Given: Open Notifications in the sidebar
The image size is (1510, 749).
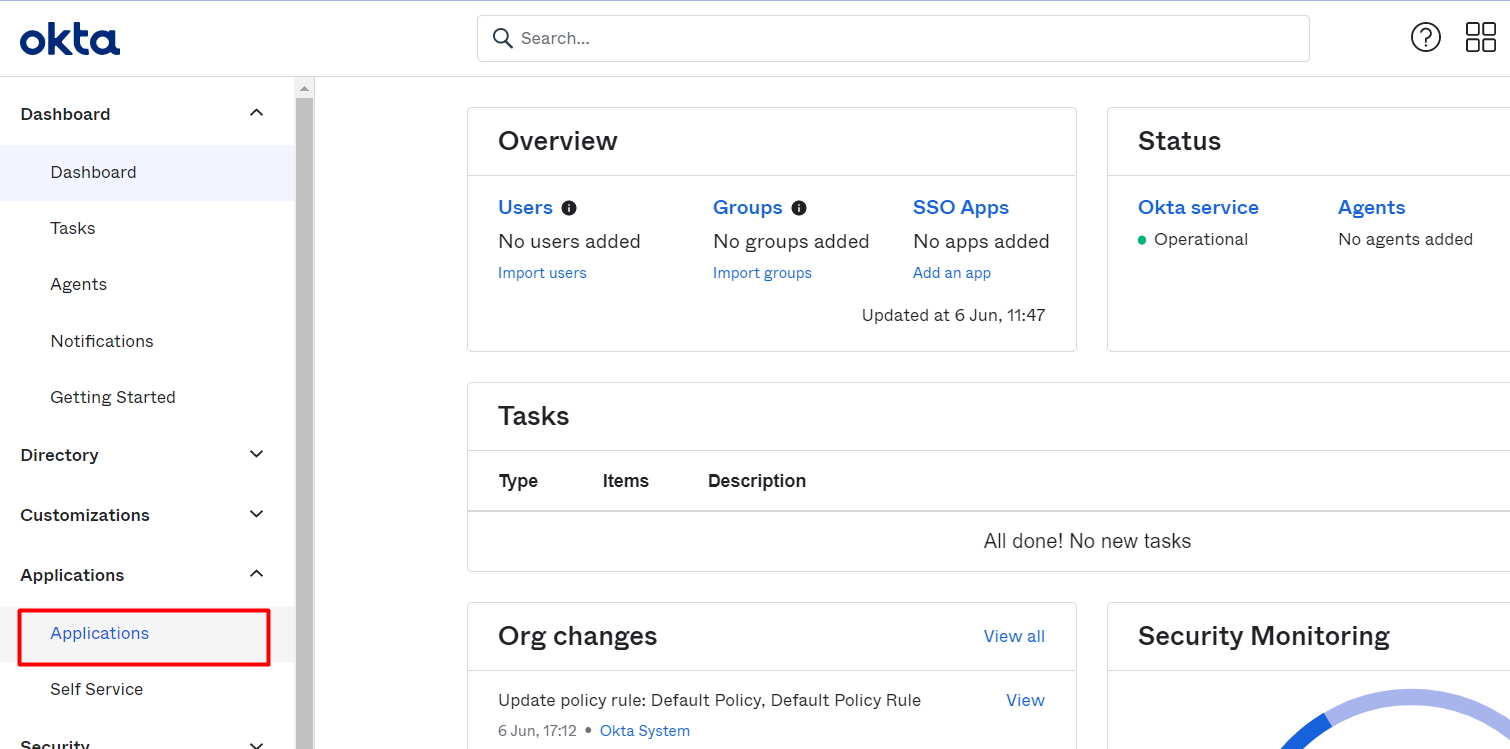Looking at the screenshot, I should (x=102, y=341).
